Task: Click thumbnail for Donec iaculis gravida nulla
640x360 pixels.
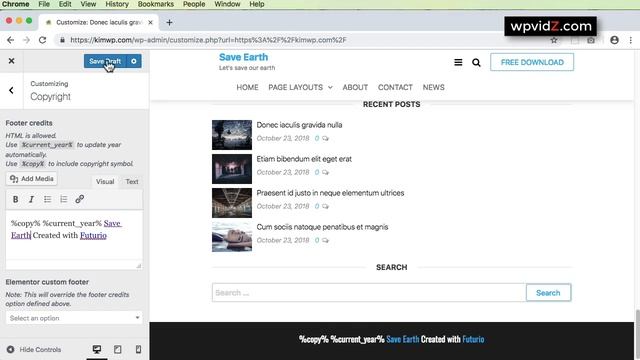Action: point(232,135)
